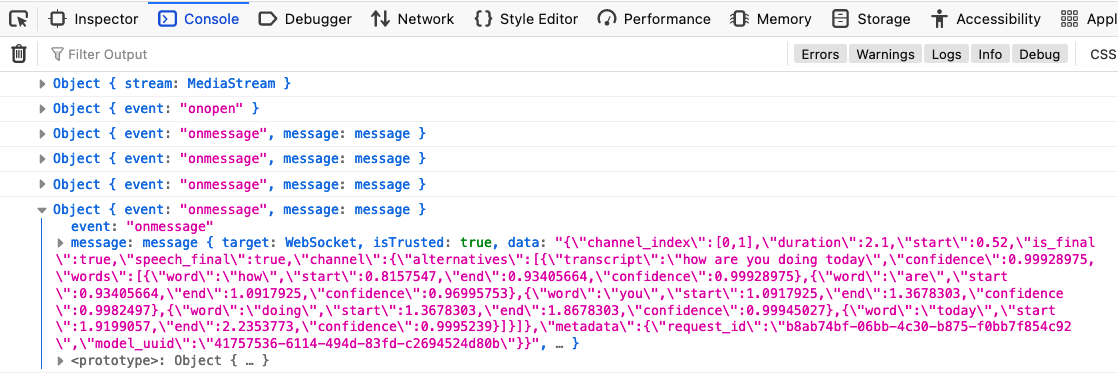The width and height of the screenshot is (1118, 375).
Task: Open the Performance panel
Action: pyautogui.click(x=654, y=19)
